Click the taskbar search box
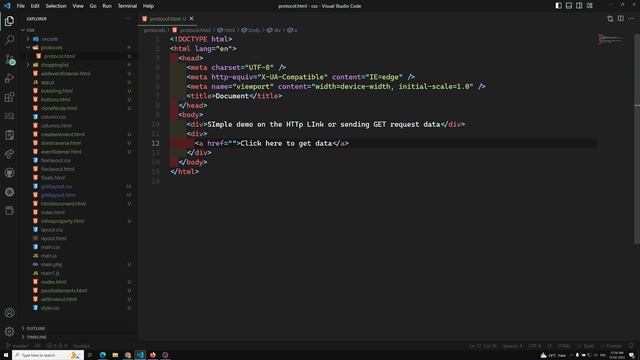Viewport: 640px width, 360px height. coord(48,355)
